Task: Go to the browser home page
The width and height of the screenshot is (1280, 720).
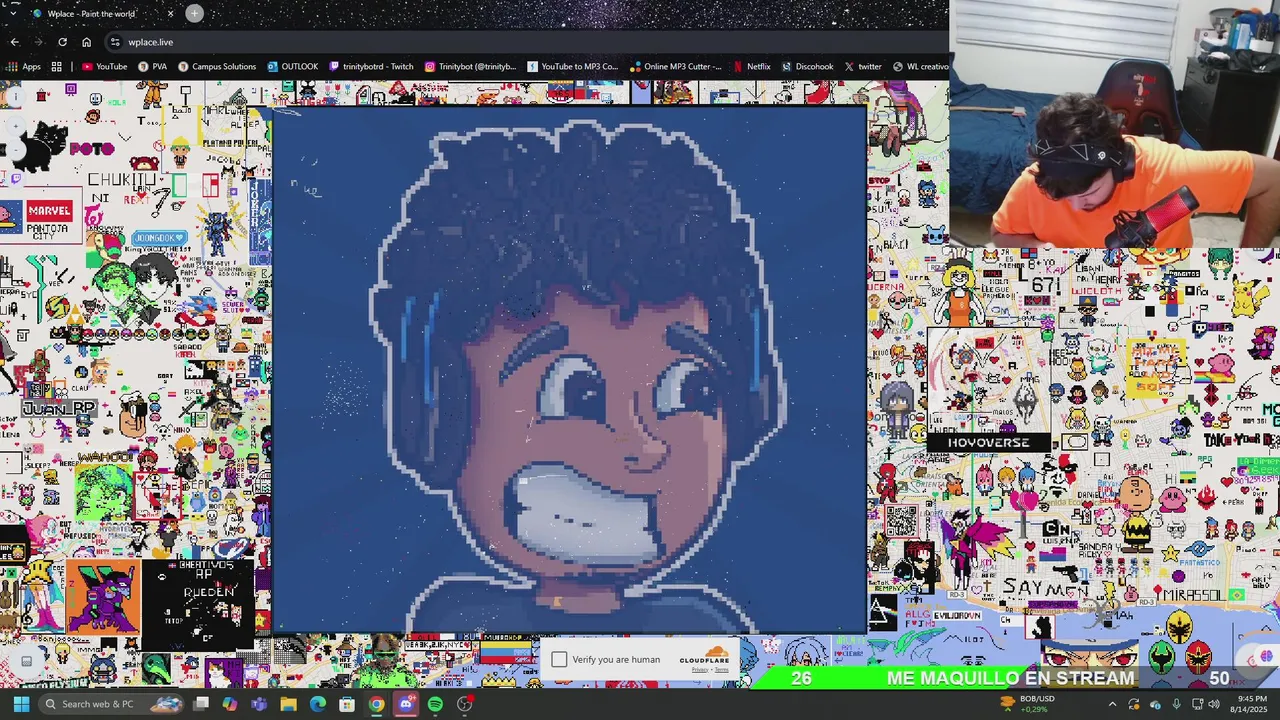Action: (x=86, y=42)
